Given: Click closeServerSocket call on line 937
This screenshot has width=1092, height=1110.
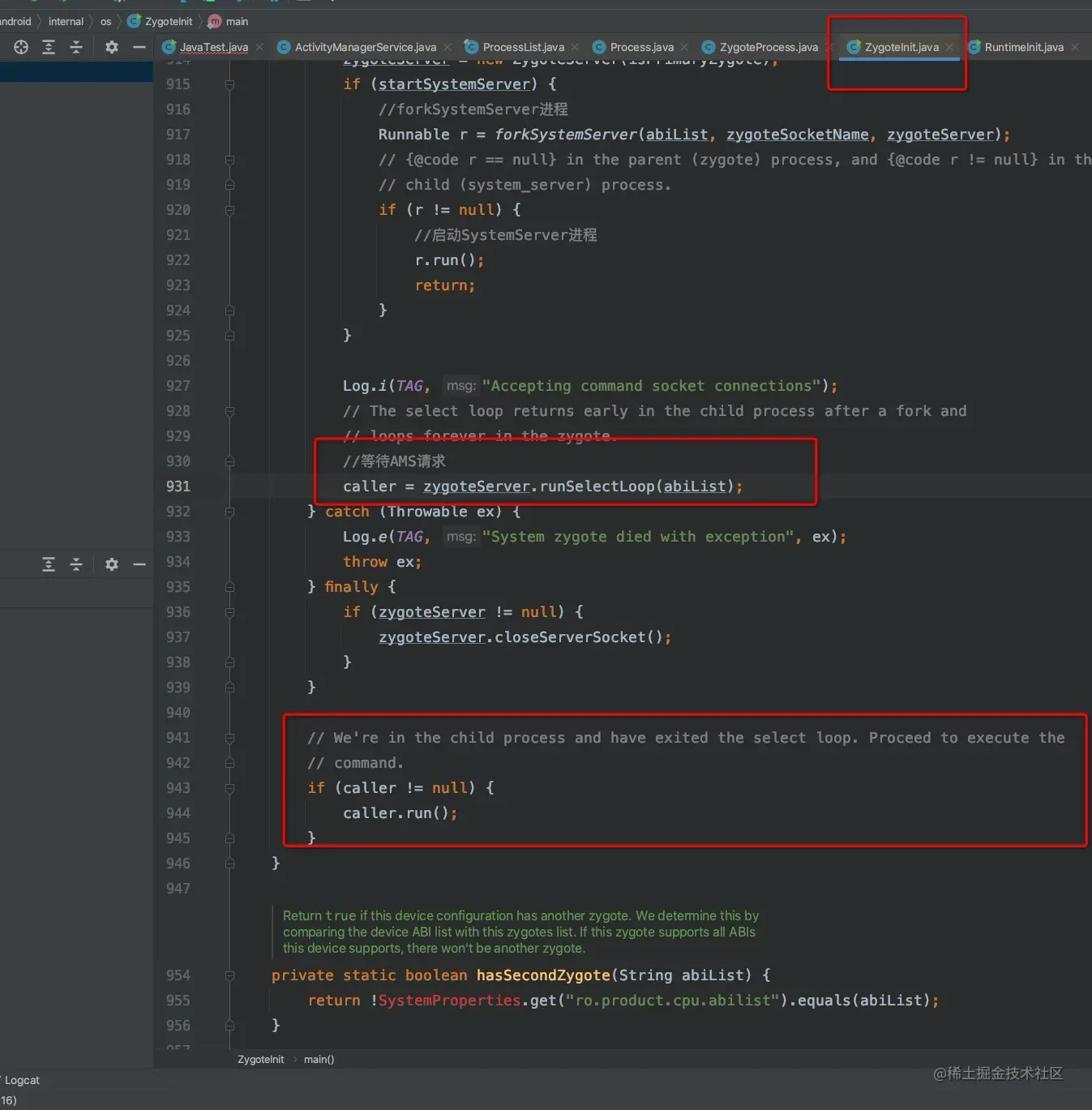Looking at the screenshot, I should (x=570, y=637).
